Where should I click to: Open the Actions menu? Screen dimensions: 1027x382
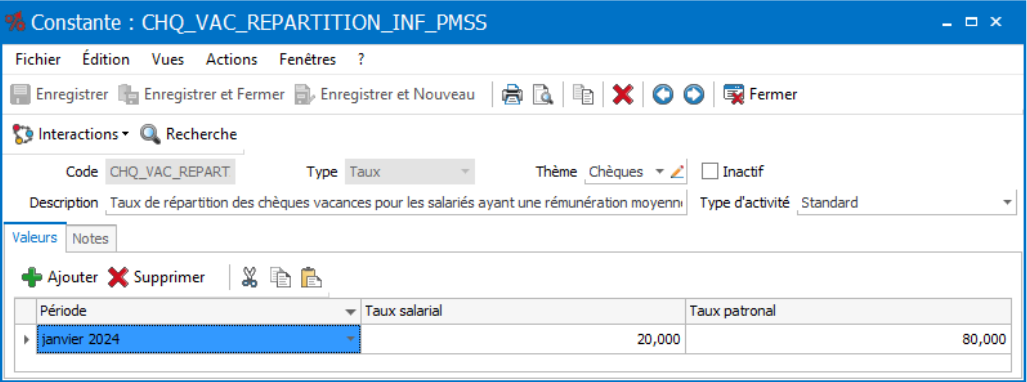pyautogui.click(x=231, y=60)
